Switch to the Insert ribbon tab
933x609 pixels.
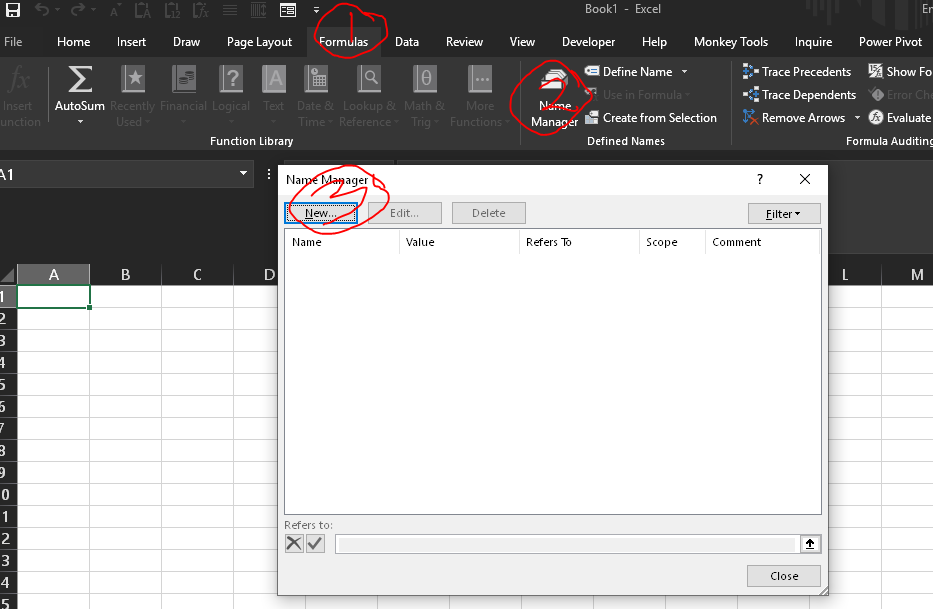[131, 42]
